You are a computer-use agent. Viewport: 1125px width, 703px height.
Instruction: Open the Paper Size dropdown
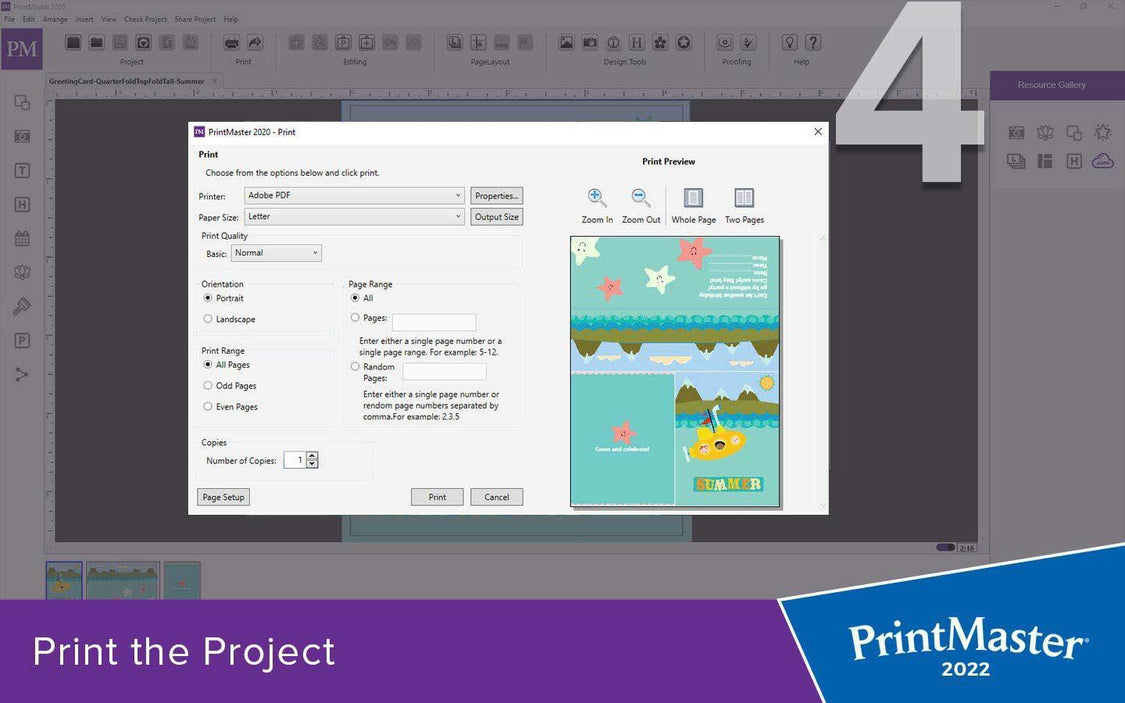(456, 216)
